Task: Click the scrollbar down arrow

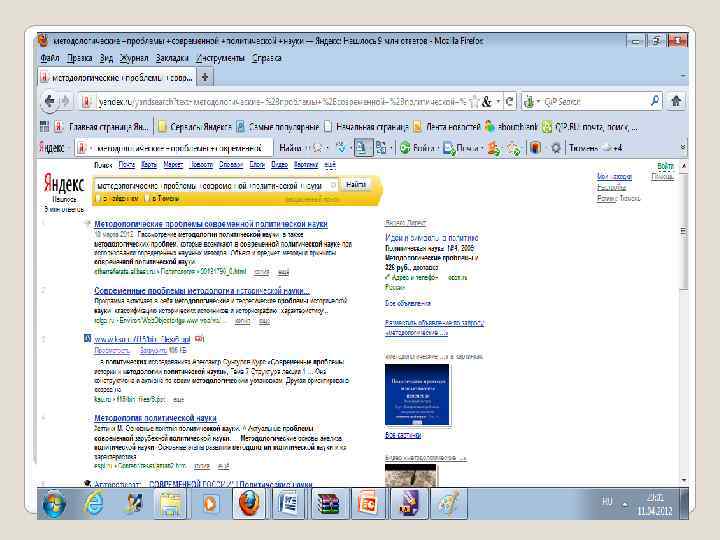Action: point(684,480)
